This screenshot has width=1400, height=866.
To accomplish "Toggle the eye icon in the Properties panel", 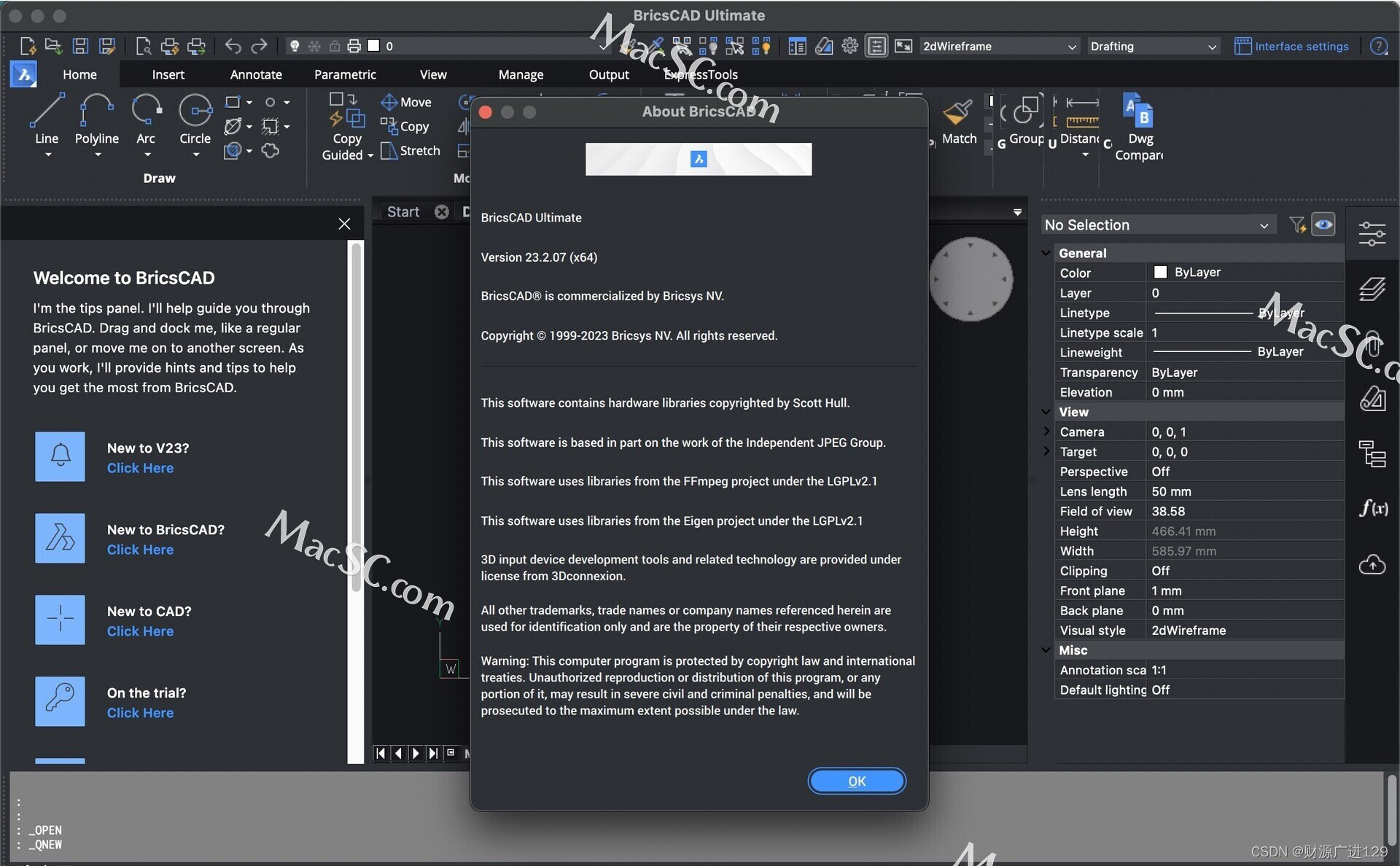I will pos(1323,225).
